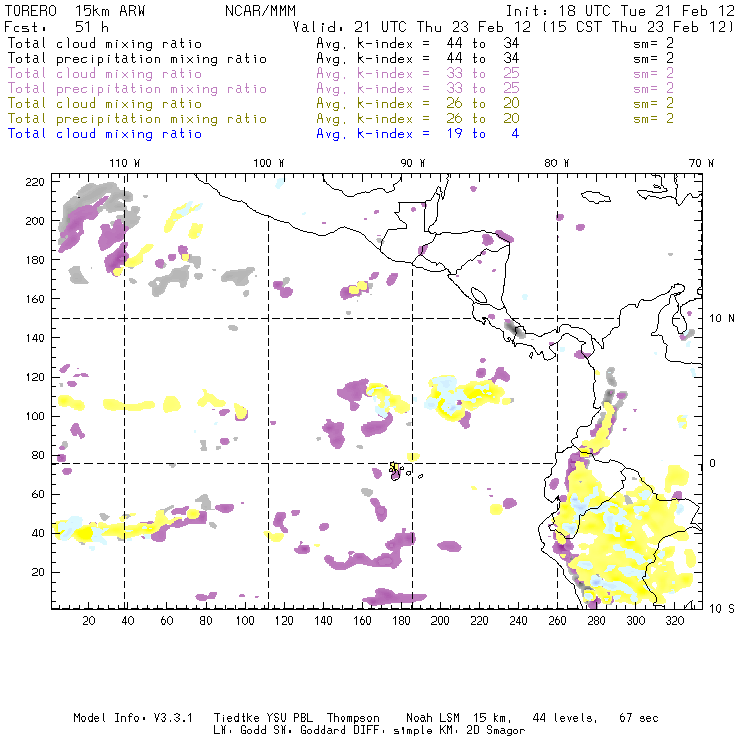740x740 pixels.
Task: Select the olive "Total precipitation mixing ratio" legend line
Action: point(137,119)
